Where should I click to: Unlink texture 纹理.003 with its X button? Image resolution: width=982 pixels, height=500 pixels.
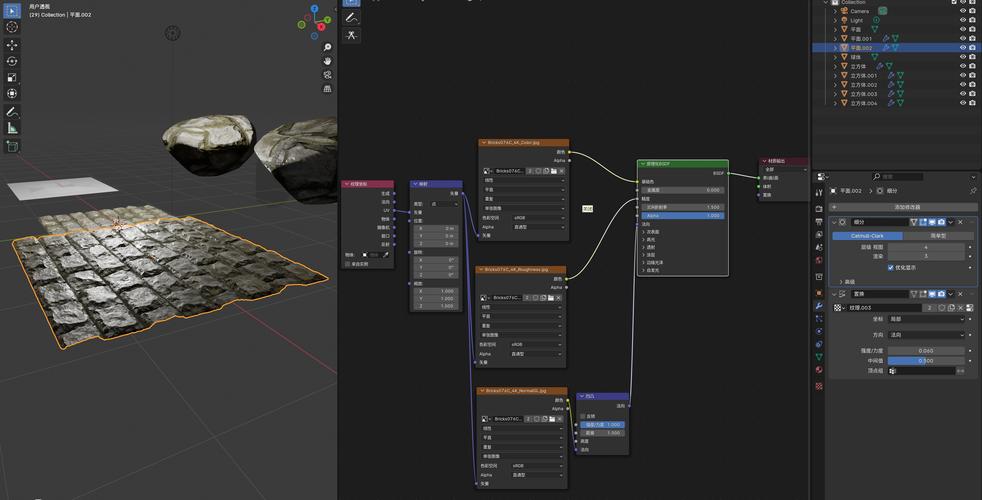(x=961, y=308)
